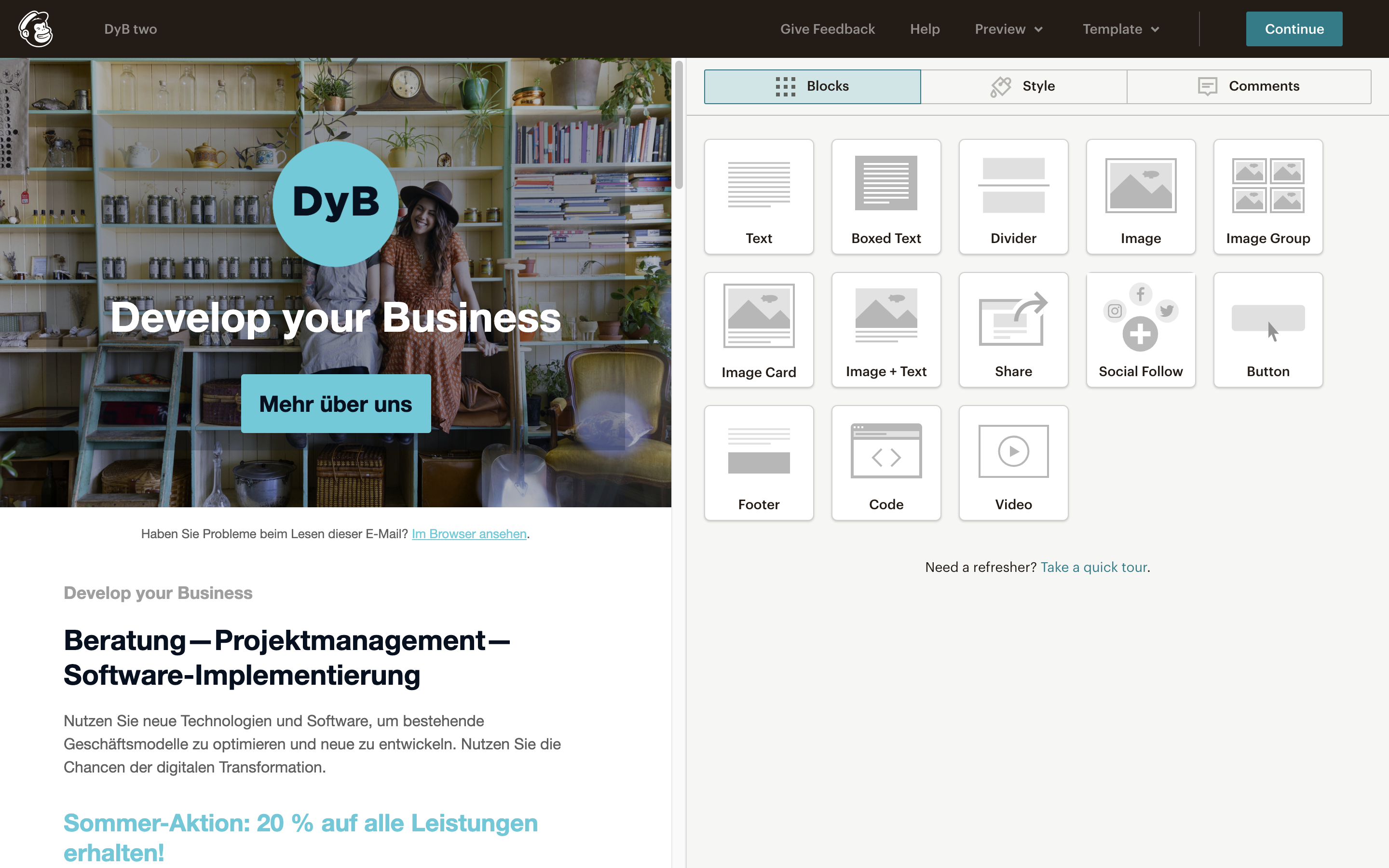This screenshot has height=868, width=1389.
Task: Switch to the Style tab
Action: click(x=1038, y=85)
